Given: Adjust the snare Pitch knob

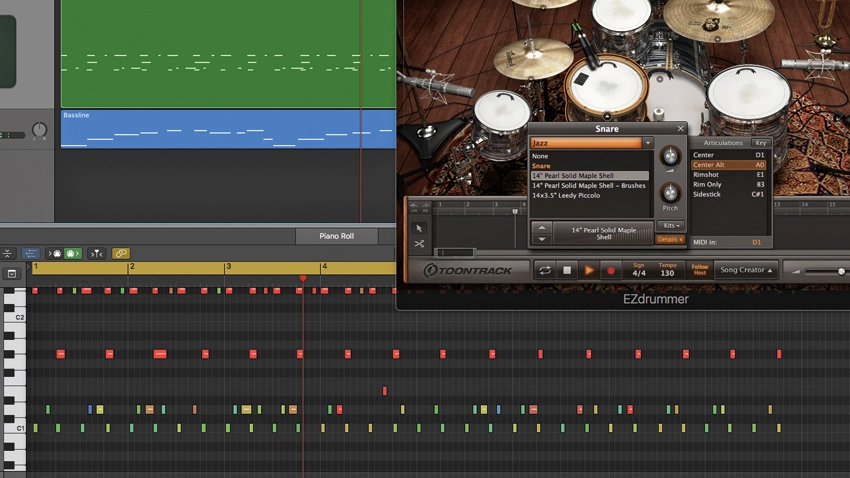Looking at the screenshot, I should [x=670, y=193].
